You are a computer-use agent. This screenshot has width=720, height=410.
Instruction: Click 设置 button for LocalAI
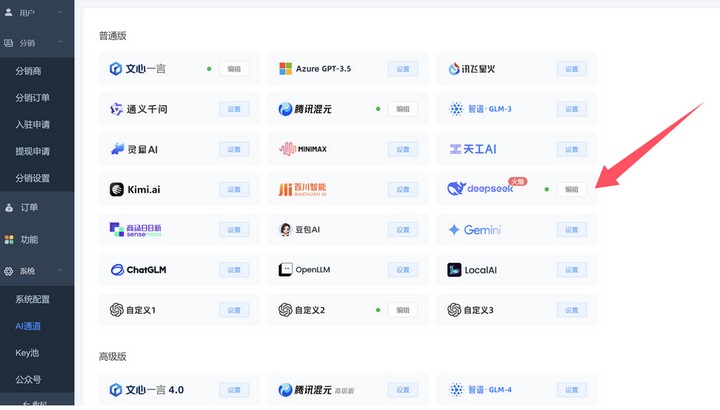pos(572,270)
